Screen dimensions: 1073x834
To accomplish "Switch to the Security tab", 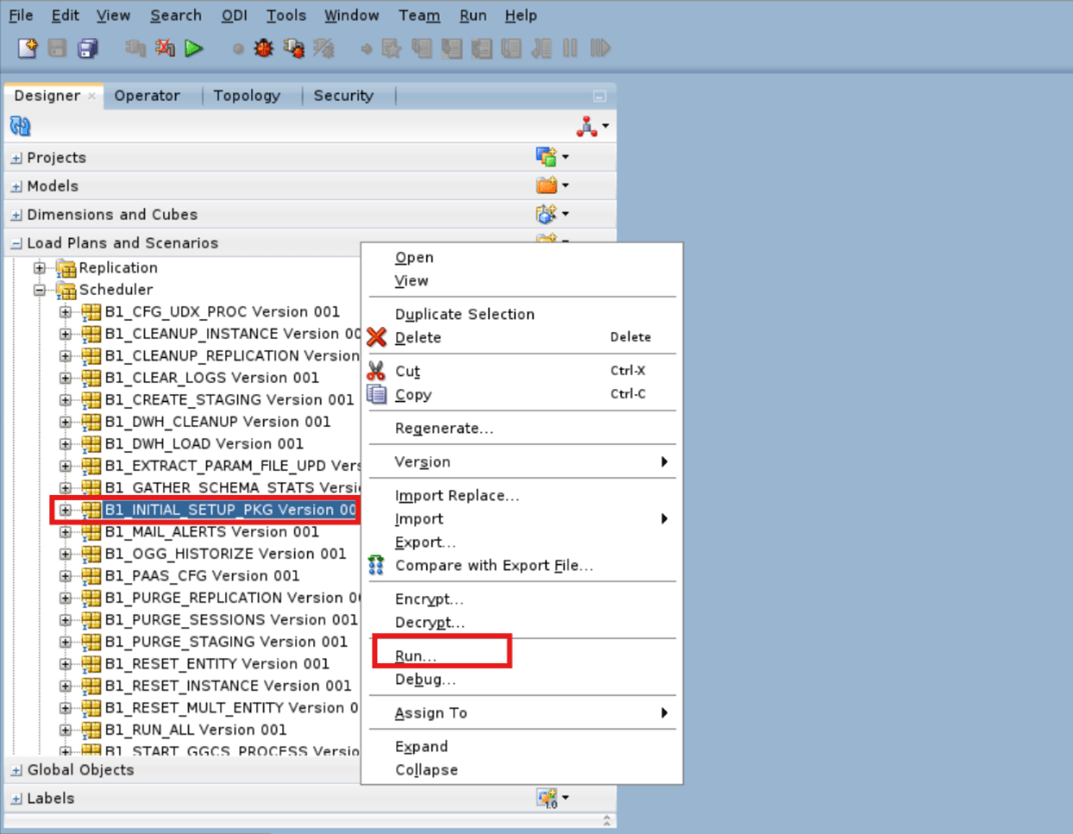I will coord(344,96).
